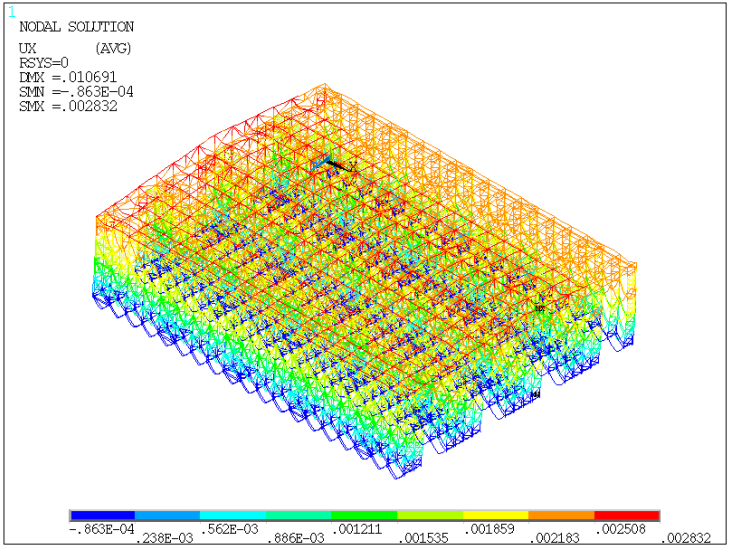Click the MX maximum marker on the model
The height and width of the screenshot is (548, 733).
(x=540, y=308)
